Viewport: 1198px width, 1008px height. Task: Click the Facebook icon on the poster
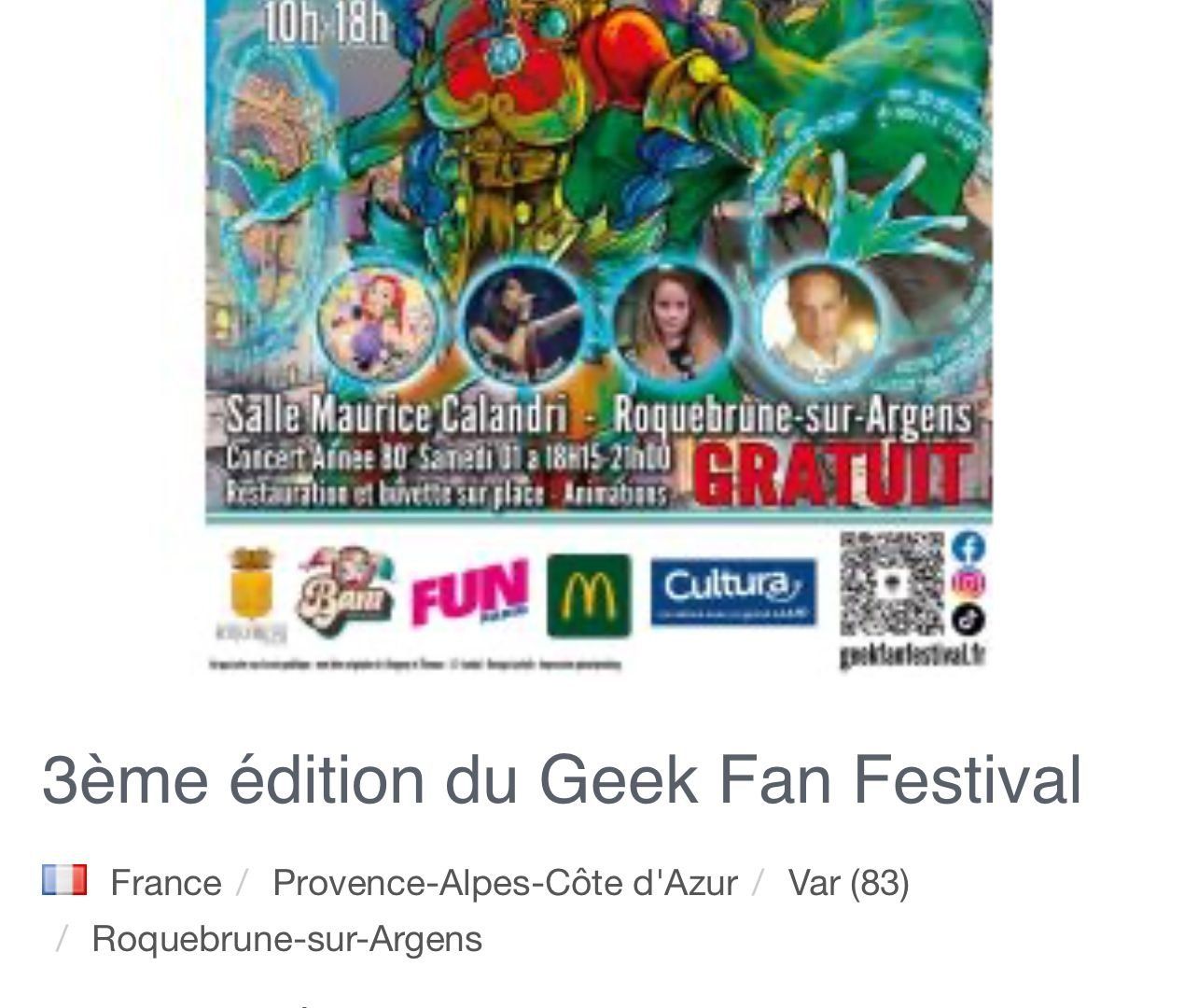click(969, 548)
